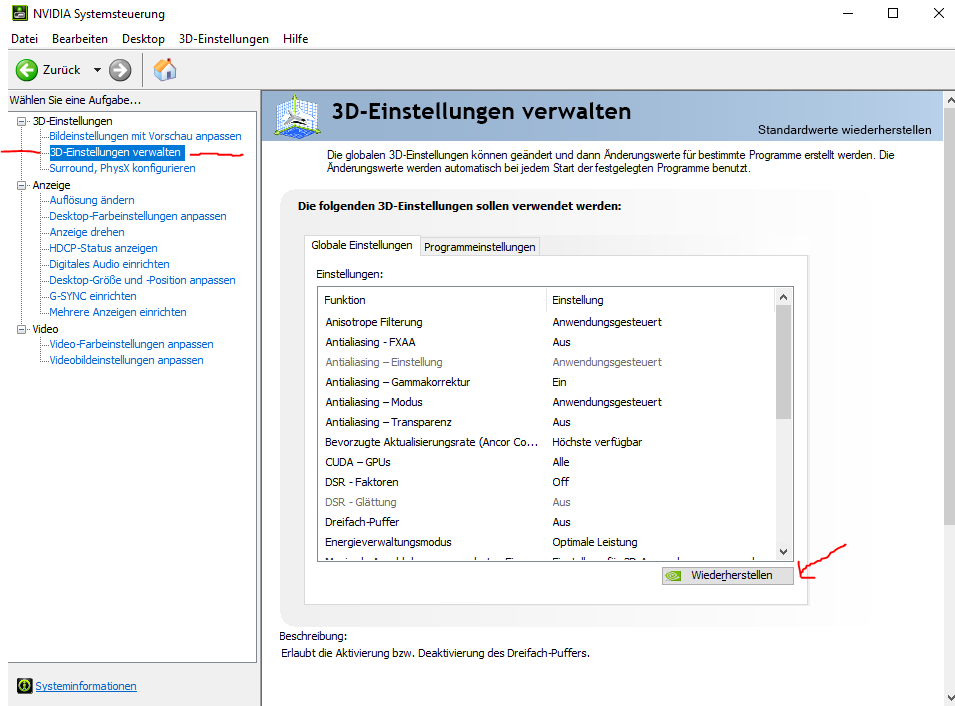Open HDCP-Status anzeigen
The height and width of the screenshot is (706, 955).
(104, 248)
